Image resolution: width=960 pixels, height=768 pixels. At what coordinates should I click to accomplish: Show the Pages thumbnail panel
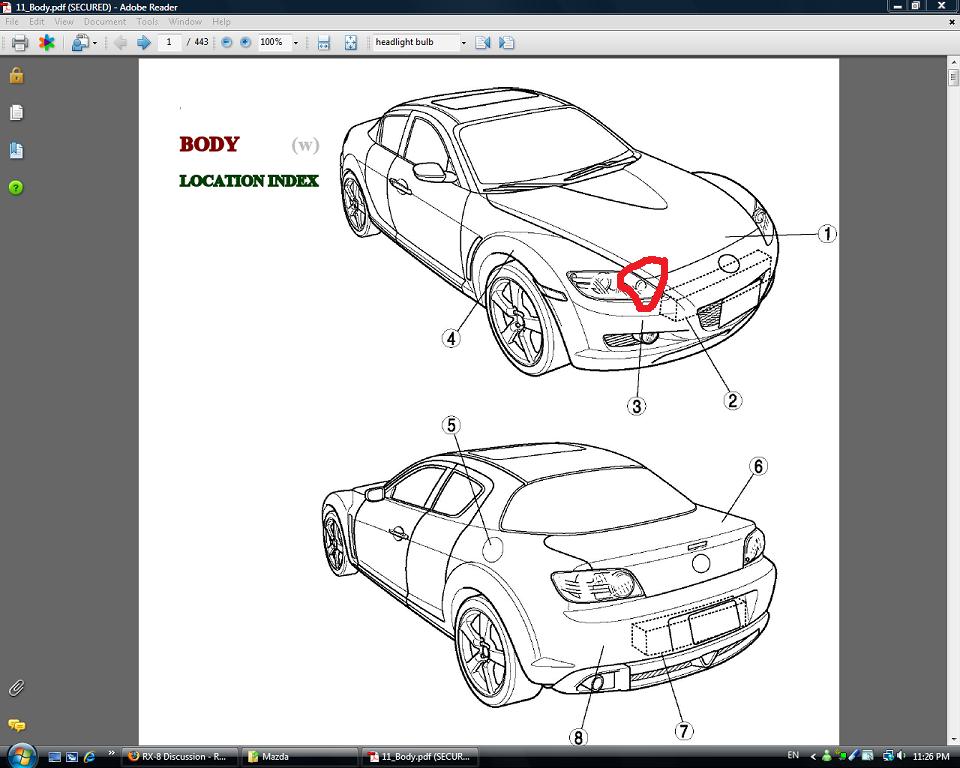pos(16,113)
